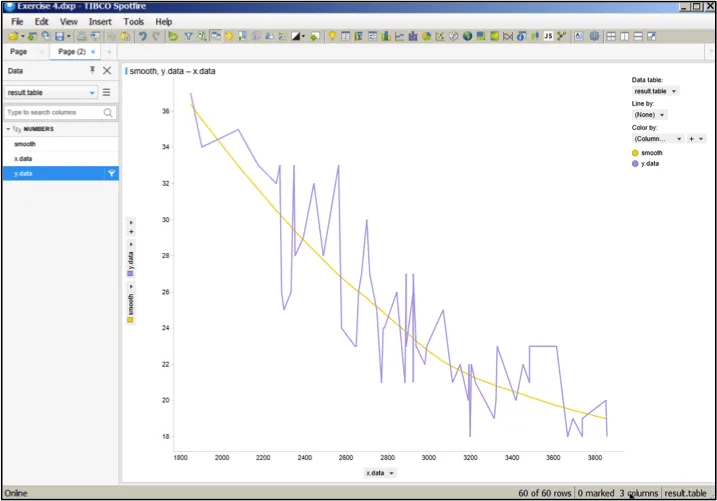Image resolution: width=717 pixels, height=501 pixels.
Task: Insert a Bar Chart visualization
Action: click(386, 36)
